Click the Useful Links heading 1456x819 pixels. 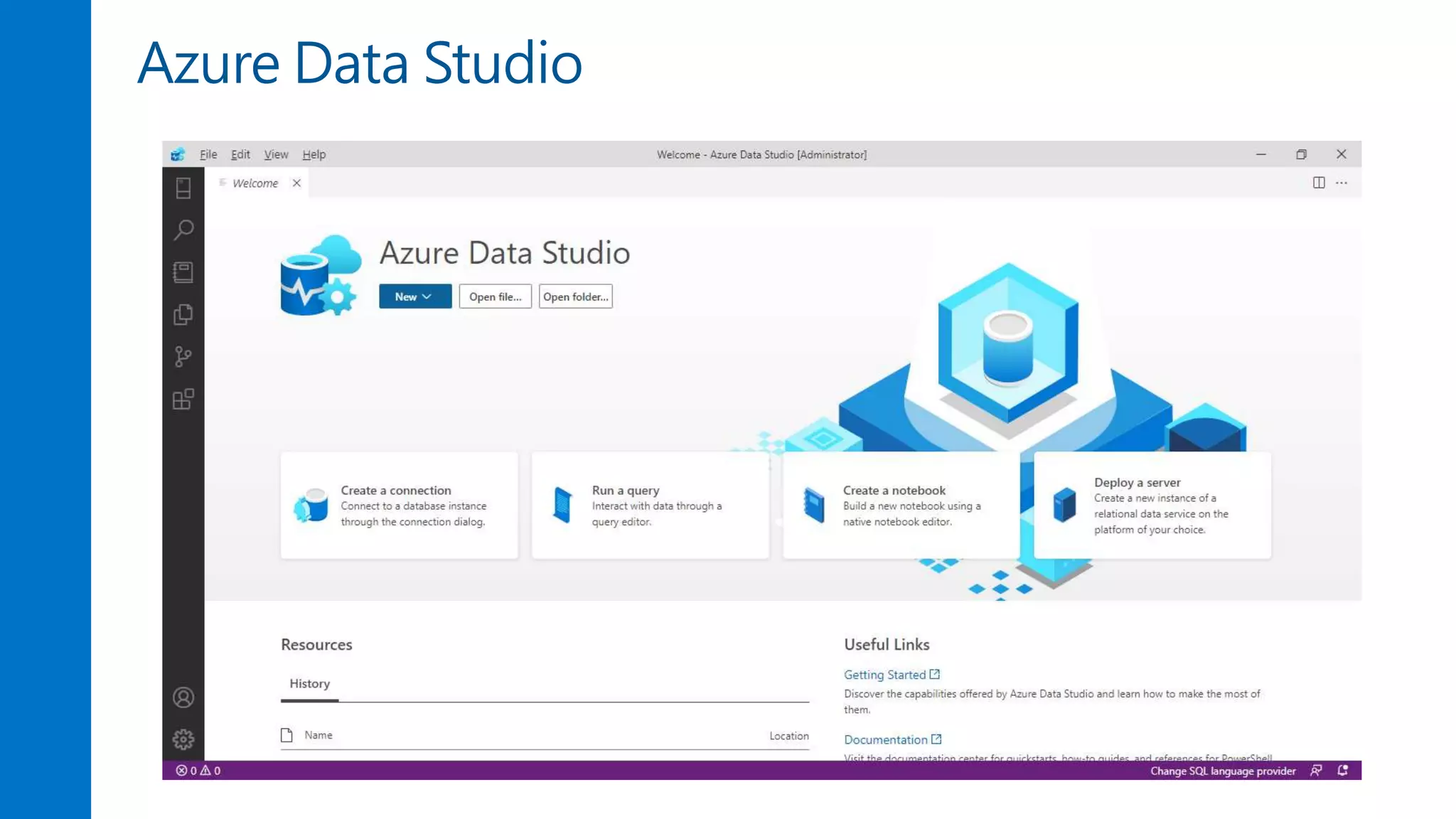pos(887,644)
